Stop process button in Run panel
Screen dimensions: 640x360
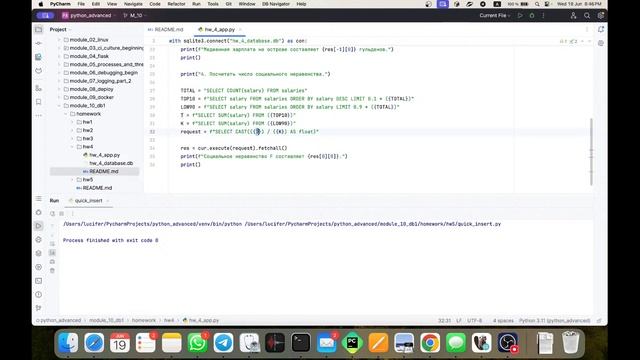pyautogui.click(x=62, y=213)
